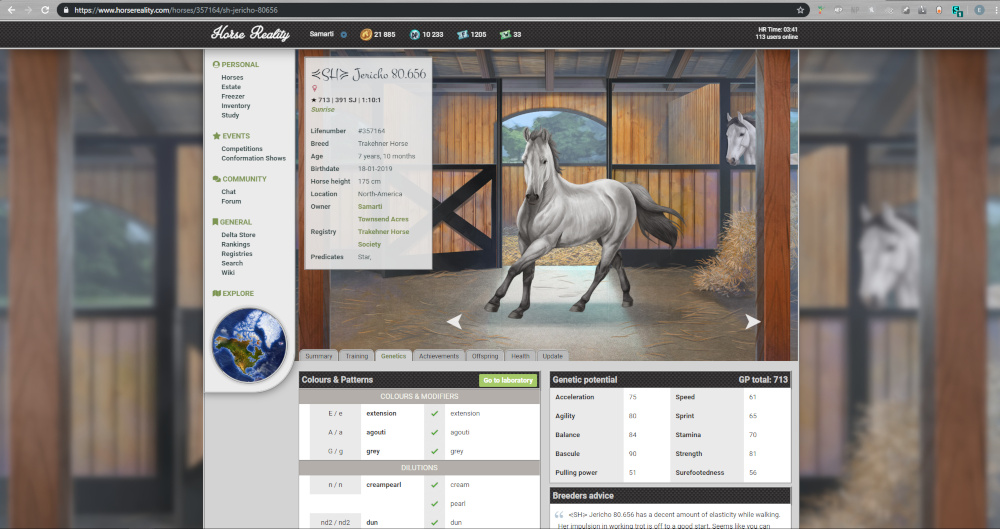Open the Delta Store link
1000x529 pixels.
[238, 235]
